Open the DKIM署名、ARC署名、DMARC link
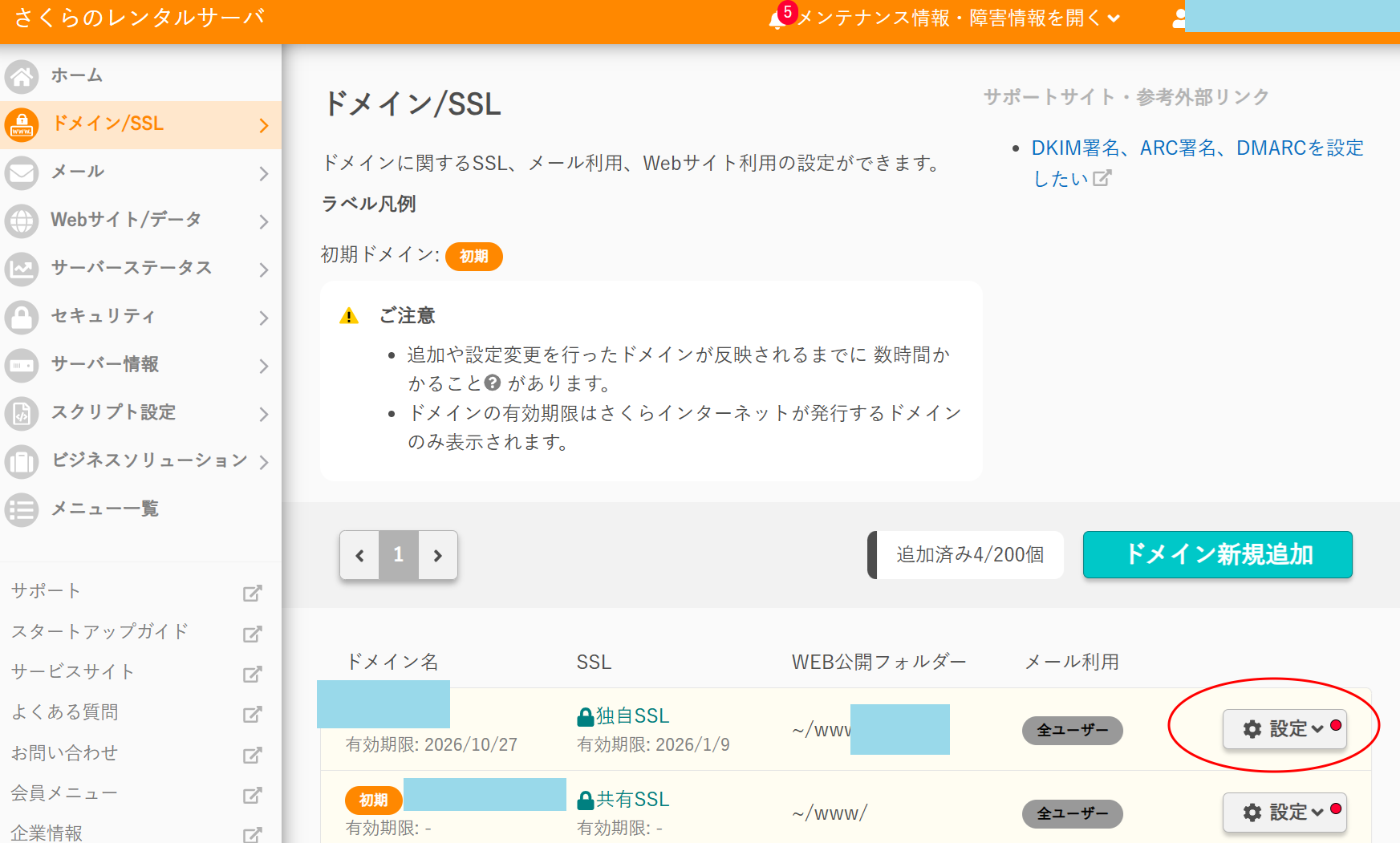1400x843 pixels. (1196, 148)
